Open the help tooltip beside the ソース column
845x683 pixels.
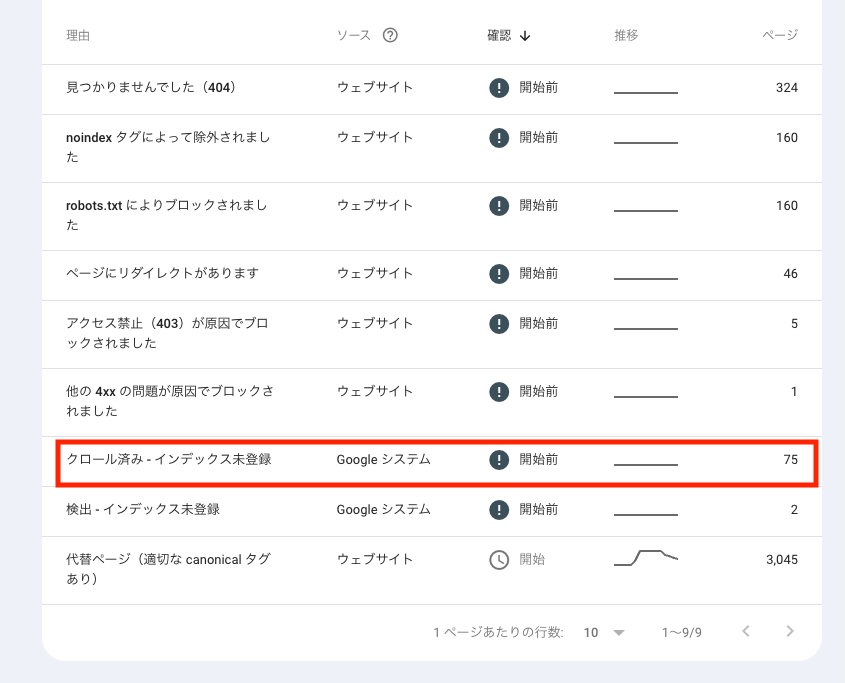pos(388,34)
